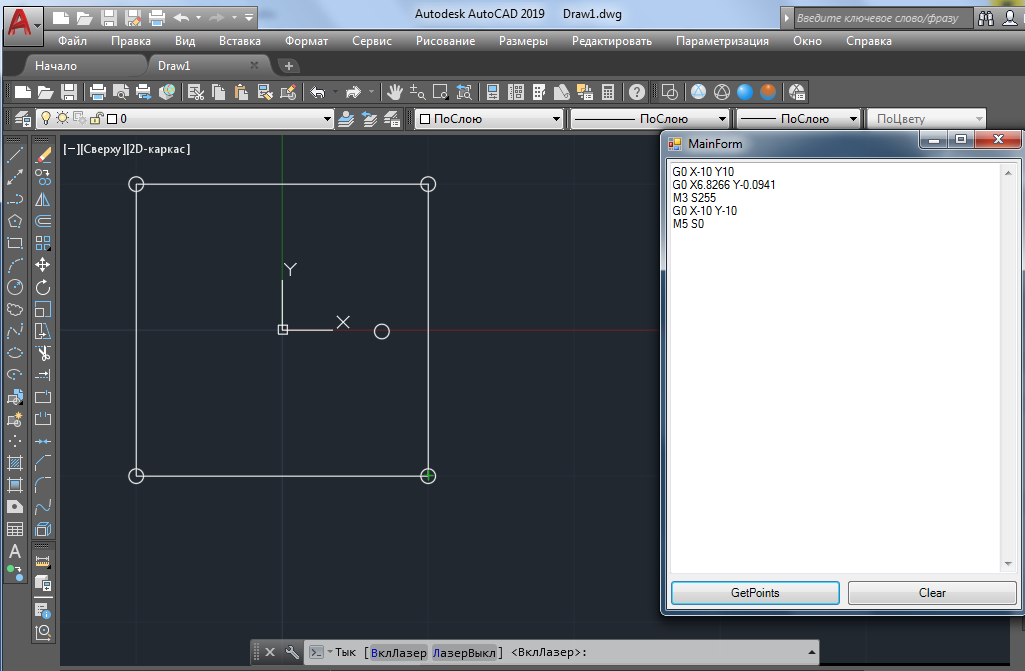Select the Array tool
This screenshot has height=671, width=1025.
[43, 243]
